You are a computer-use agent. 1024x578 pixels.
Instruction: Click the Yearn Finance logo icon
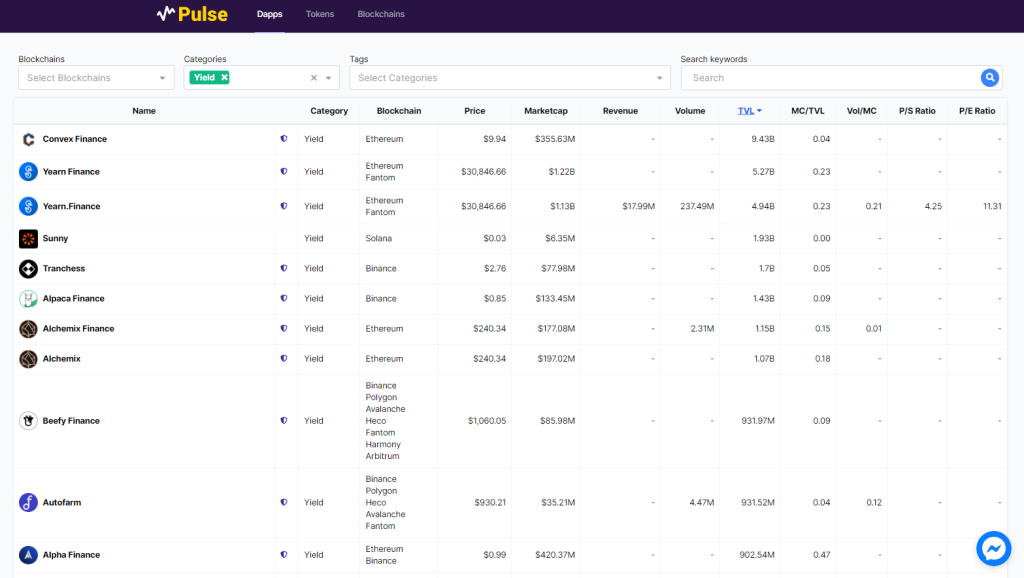(x=28, y=172)
